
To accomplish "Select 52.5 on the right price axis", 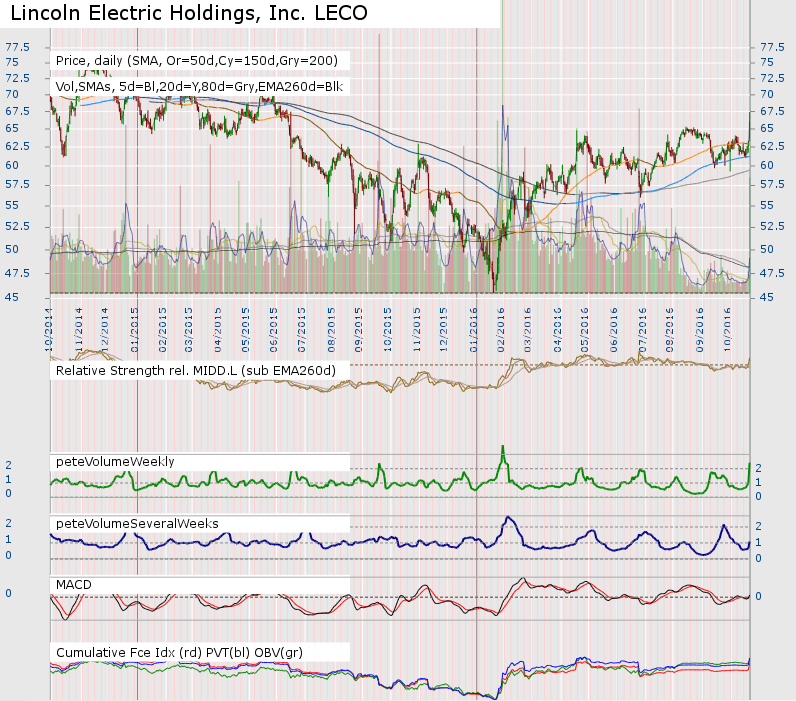I will point(773,226).
